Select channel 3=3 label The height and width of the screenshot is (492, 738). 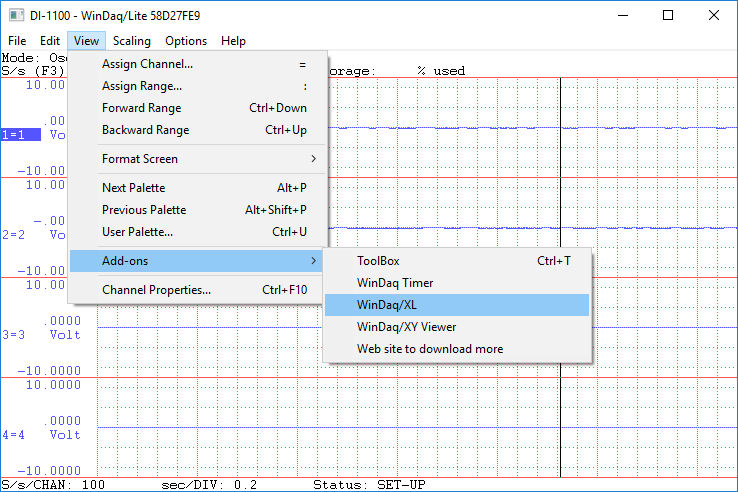pos(14,335)
